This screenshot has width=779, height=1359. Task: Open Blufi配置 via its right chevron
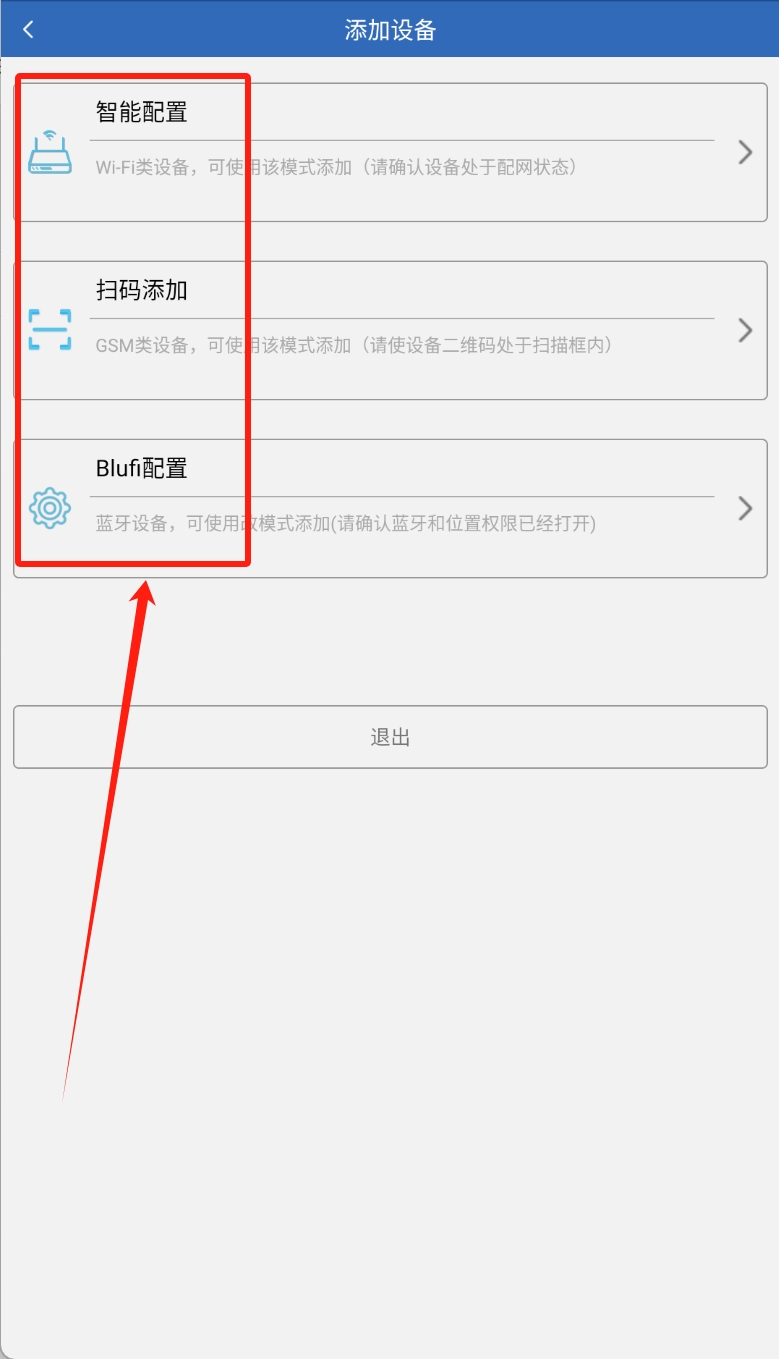(x=745, y=508)
